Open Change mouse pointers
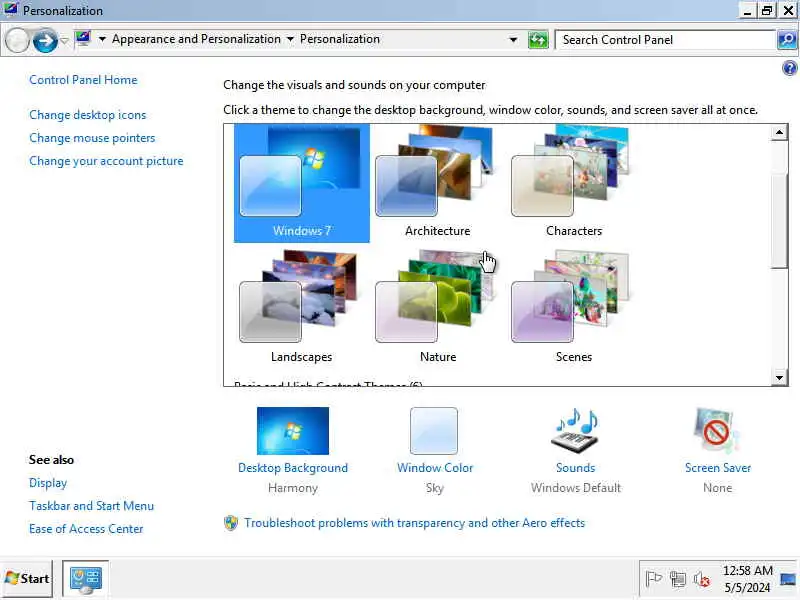800x600 pixels. click(x=92, y=138)
